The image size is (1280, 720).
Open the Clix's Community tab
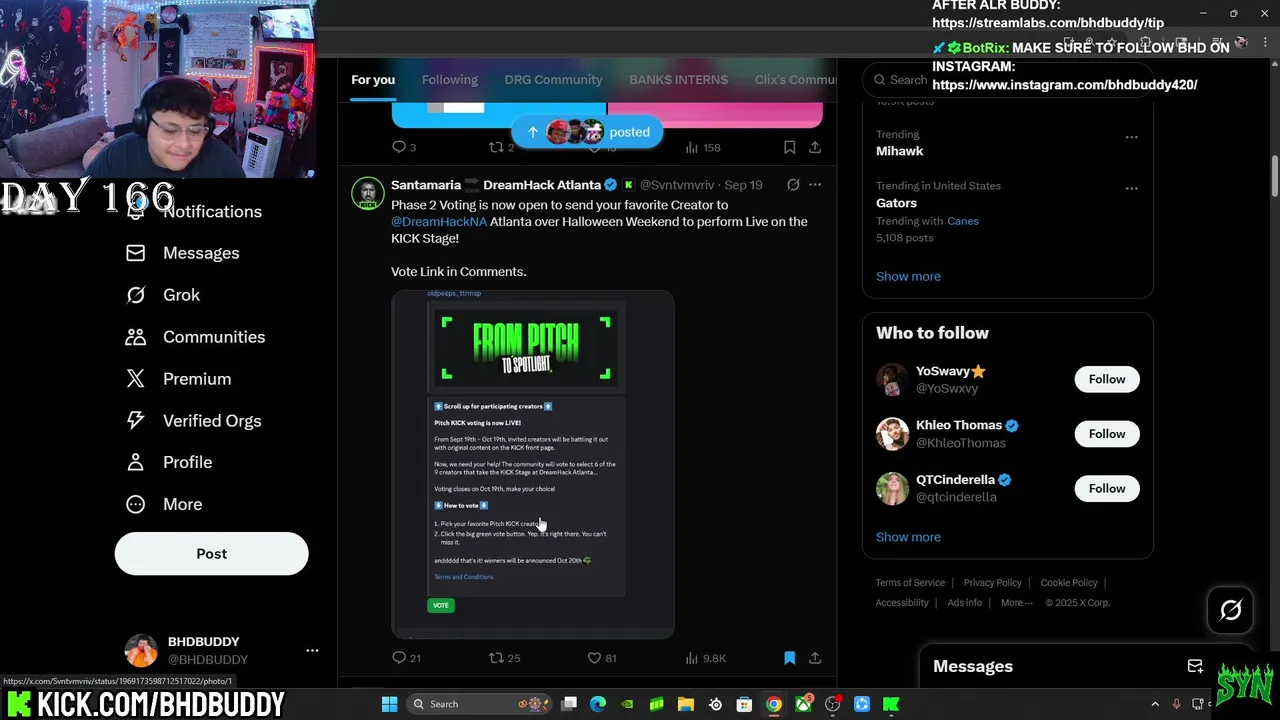pyautogui.click(x=796, y=80)
